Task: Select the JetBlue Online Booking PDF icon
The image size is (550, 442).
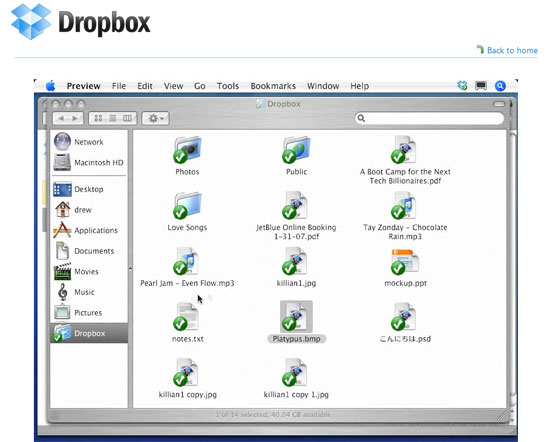Action: pos(295,205)
